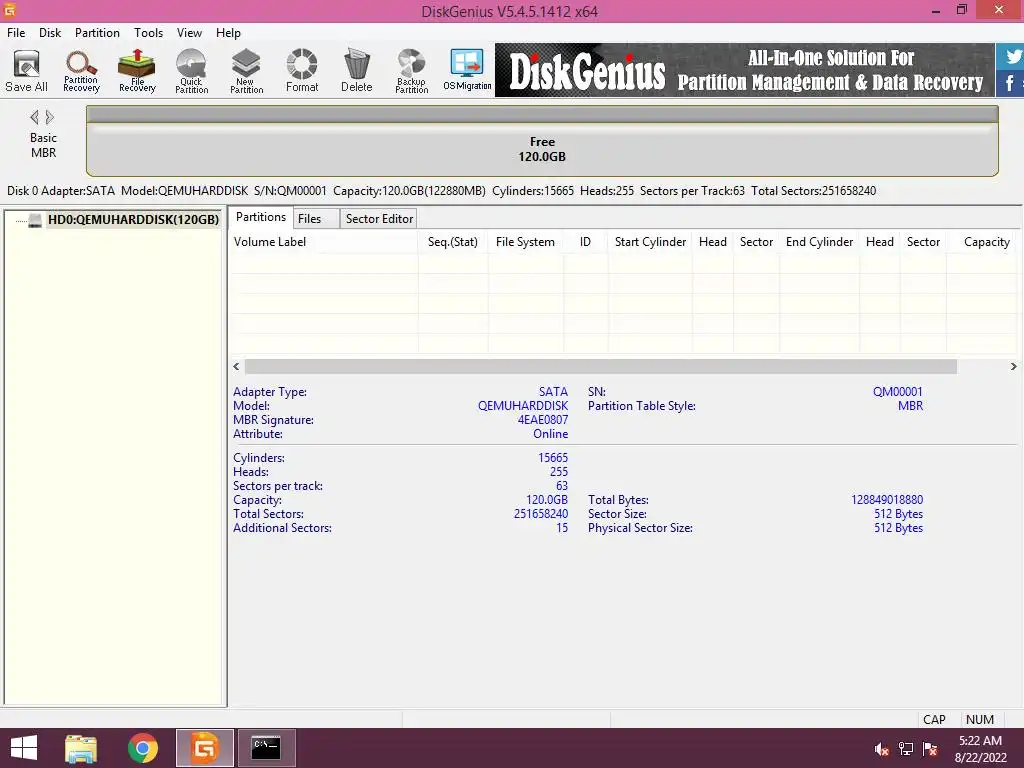Open the View menu

189,33
